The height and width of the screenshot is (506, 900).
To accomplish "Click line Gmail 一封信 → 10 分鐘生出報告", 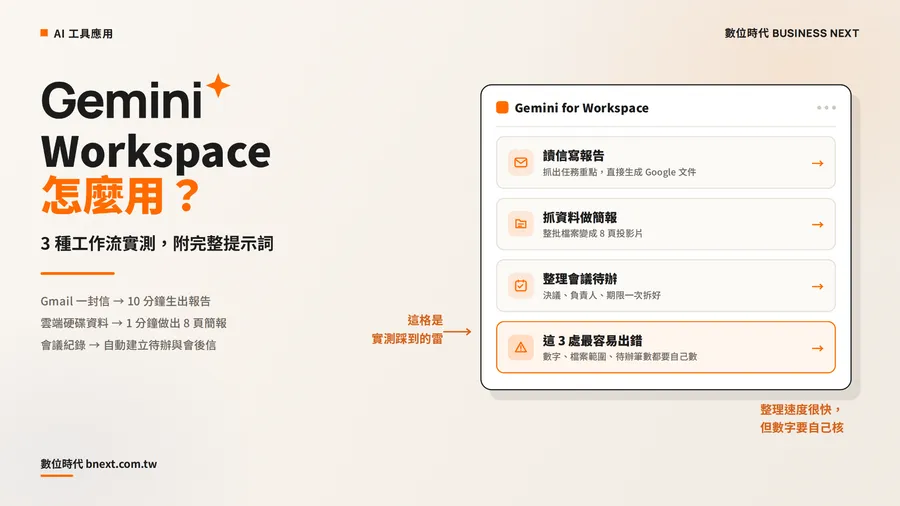I will click(126, 301).
